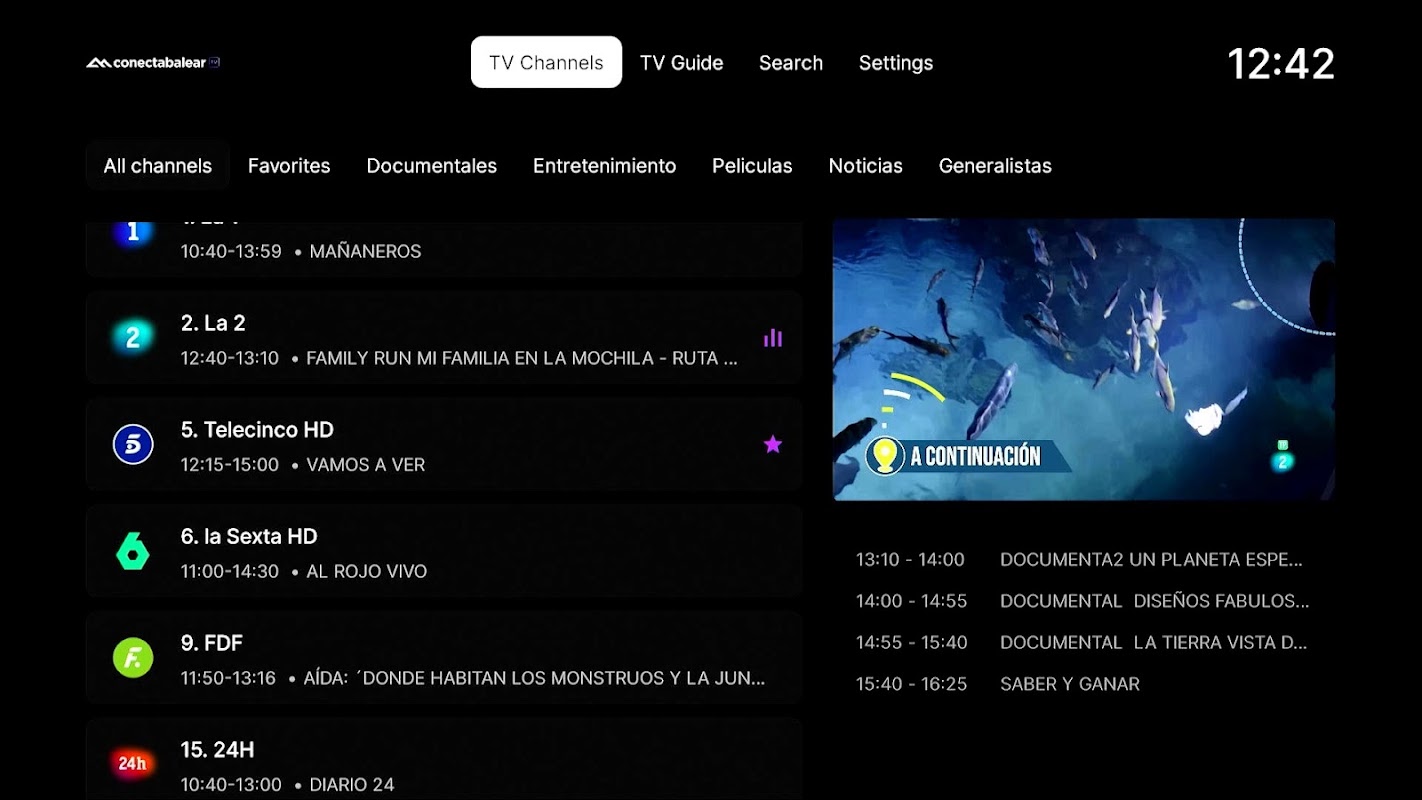This screenshot has width=1422, height=800.
Task: Select channel title 5. Telecinco HD
Action: click(257, 430)
